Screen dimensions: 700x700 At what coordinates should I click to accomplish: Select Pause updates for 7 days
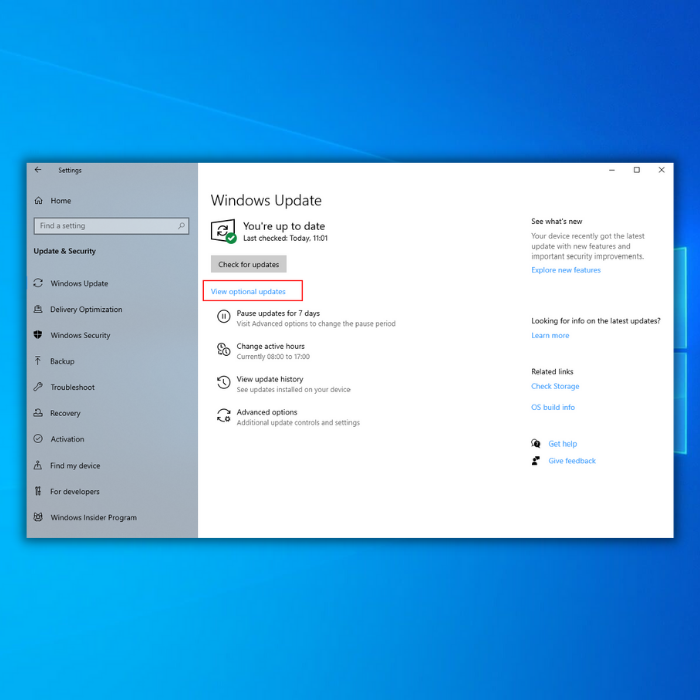coord(278,313)
